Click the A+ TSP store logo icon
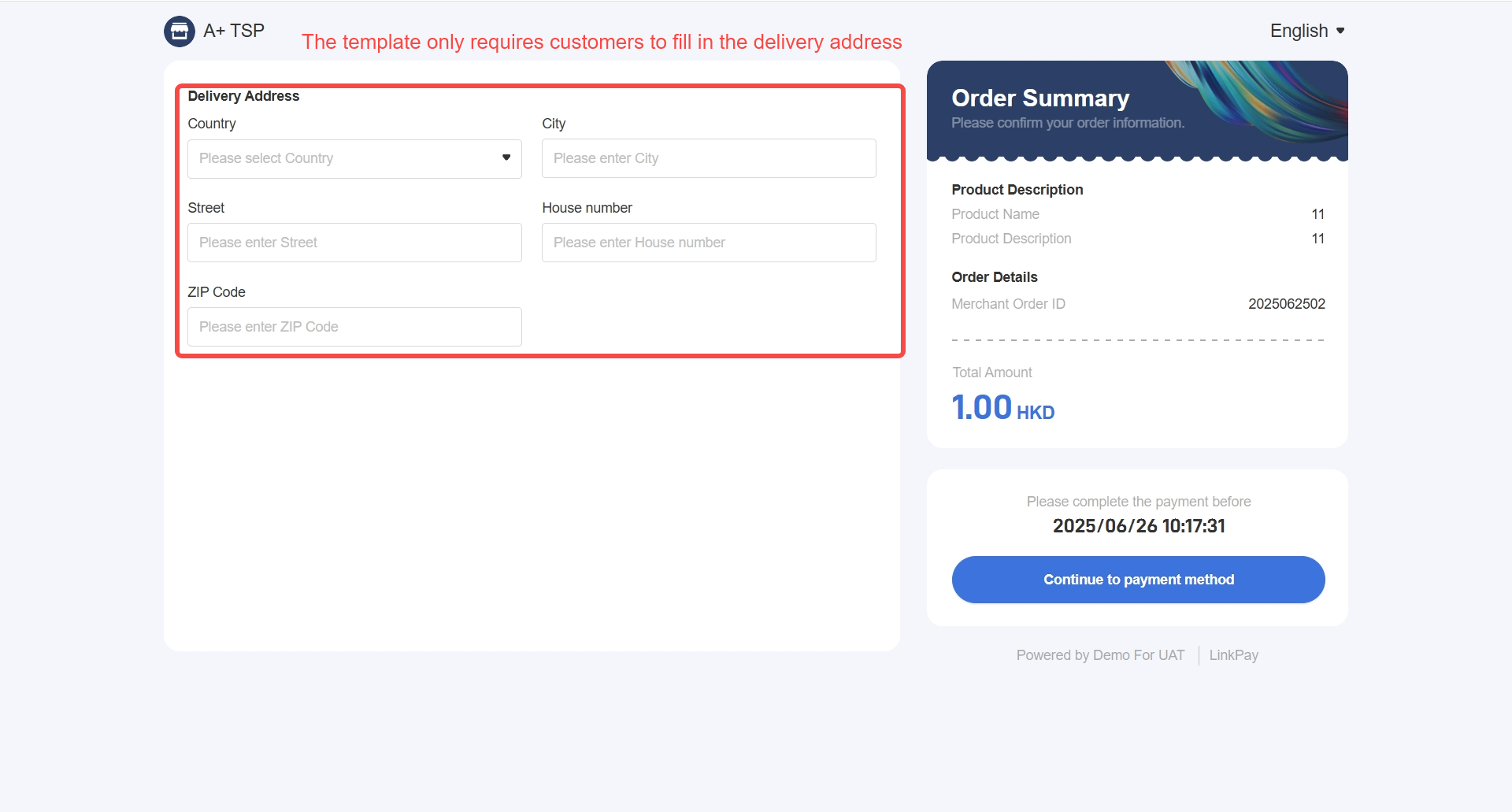 coord(180,32)
